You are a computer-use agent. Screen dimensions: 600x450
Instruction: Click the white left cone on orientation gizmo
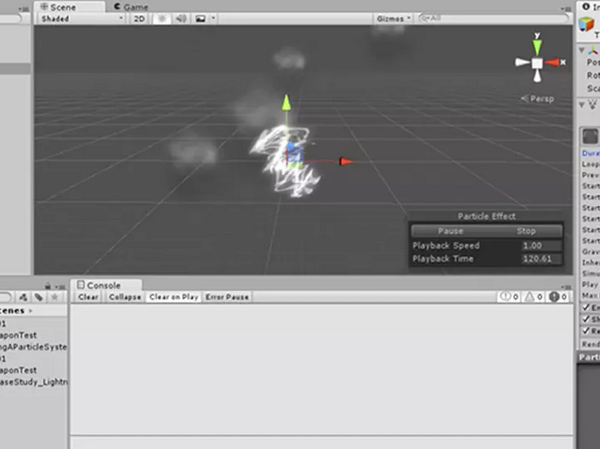coord(522,62)
